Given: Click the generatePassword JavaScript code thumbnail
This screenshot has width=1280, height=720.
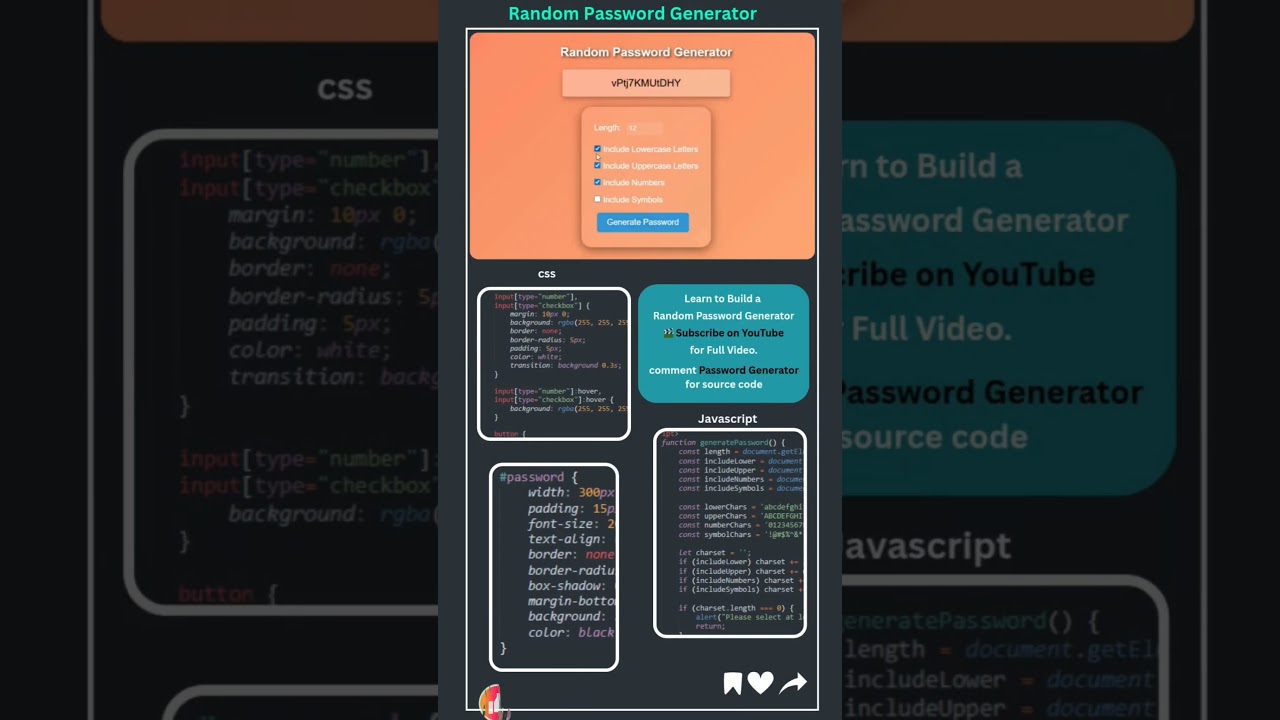Looking at the screenshot, I should coord(730,533).
